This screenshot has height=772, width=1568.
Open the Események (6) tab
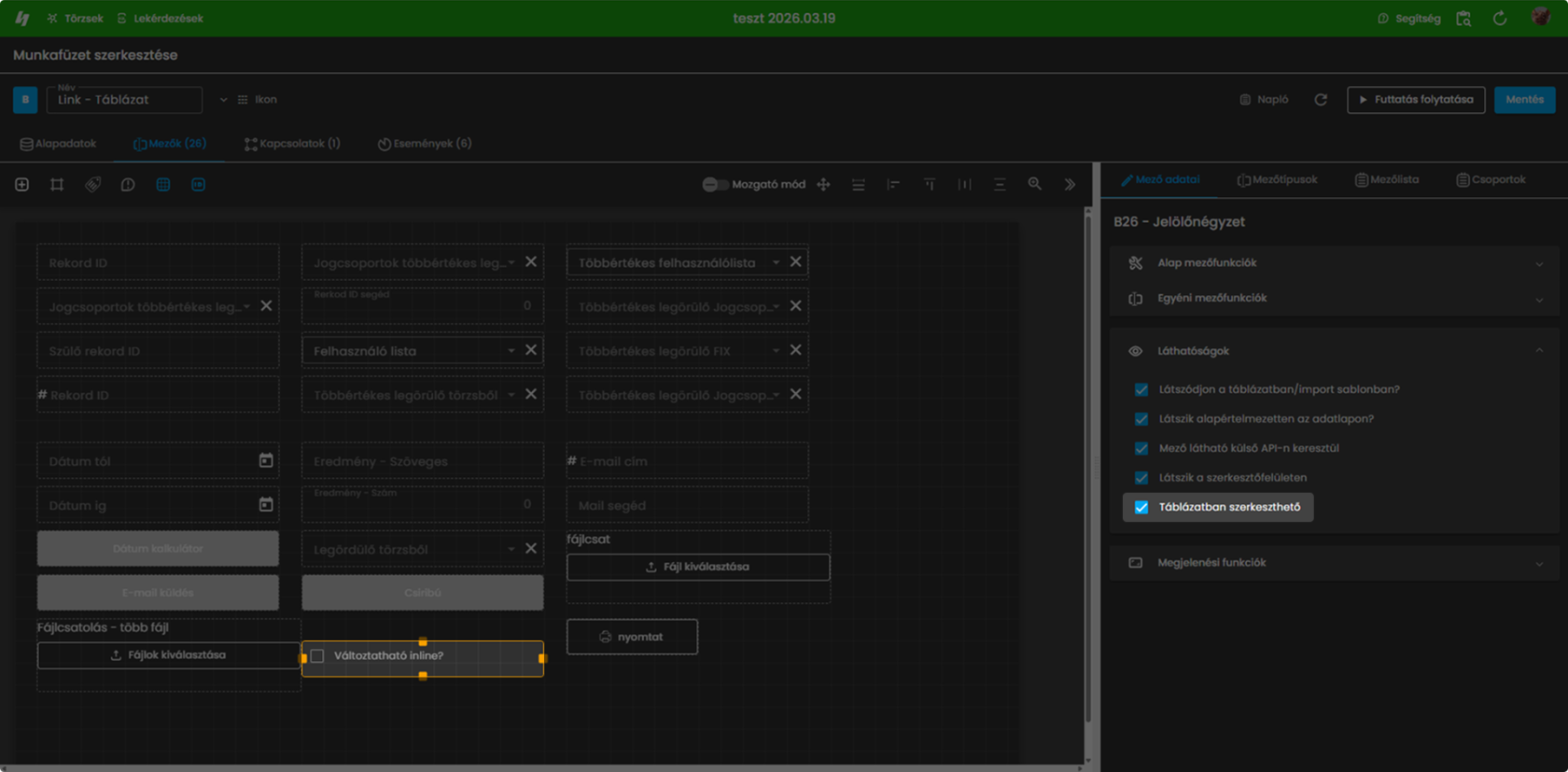coord(425,144)
